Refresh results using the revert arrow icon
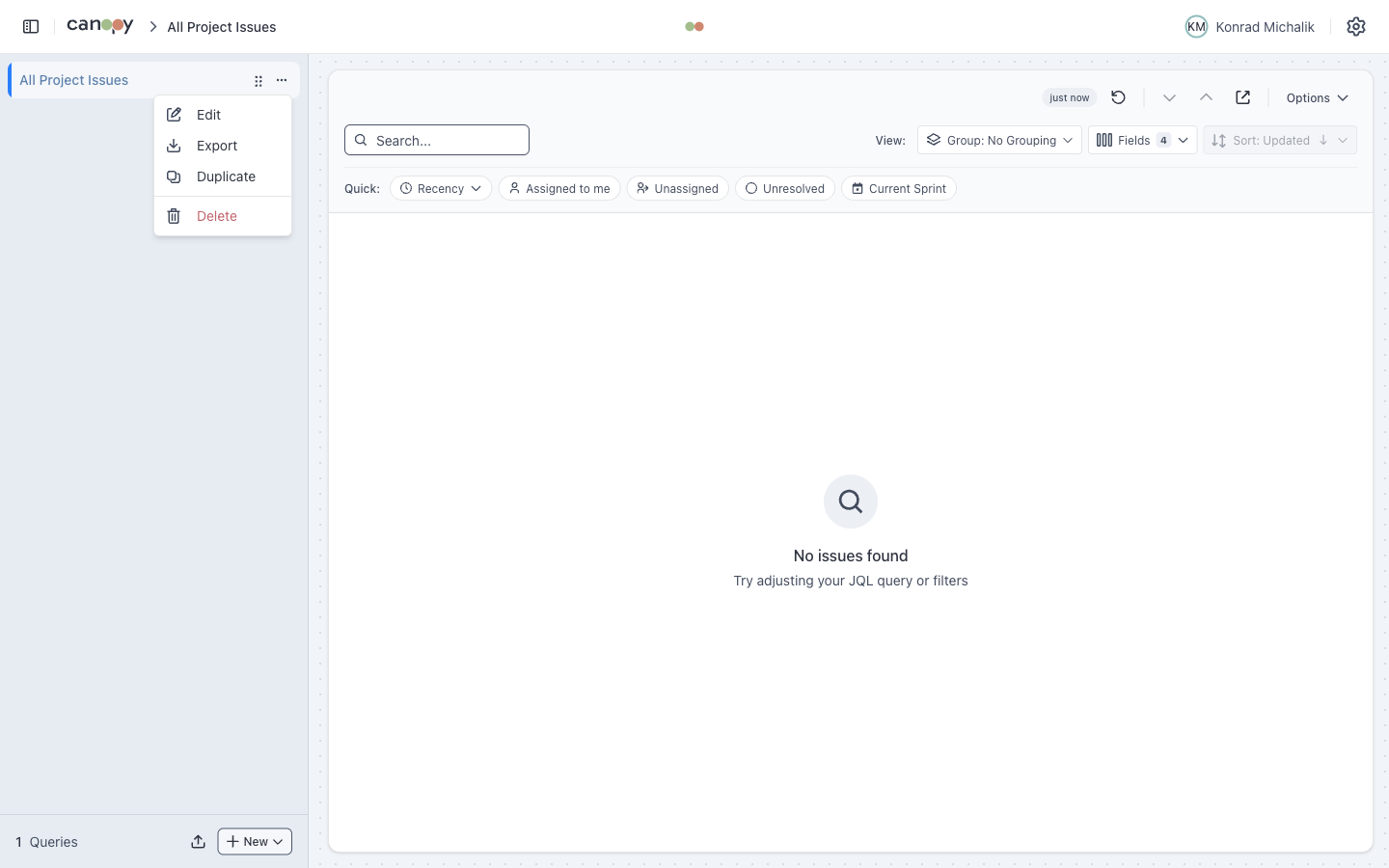This screenshot has height=868, width=1389. [x=1118, y=97]
